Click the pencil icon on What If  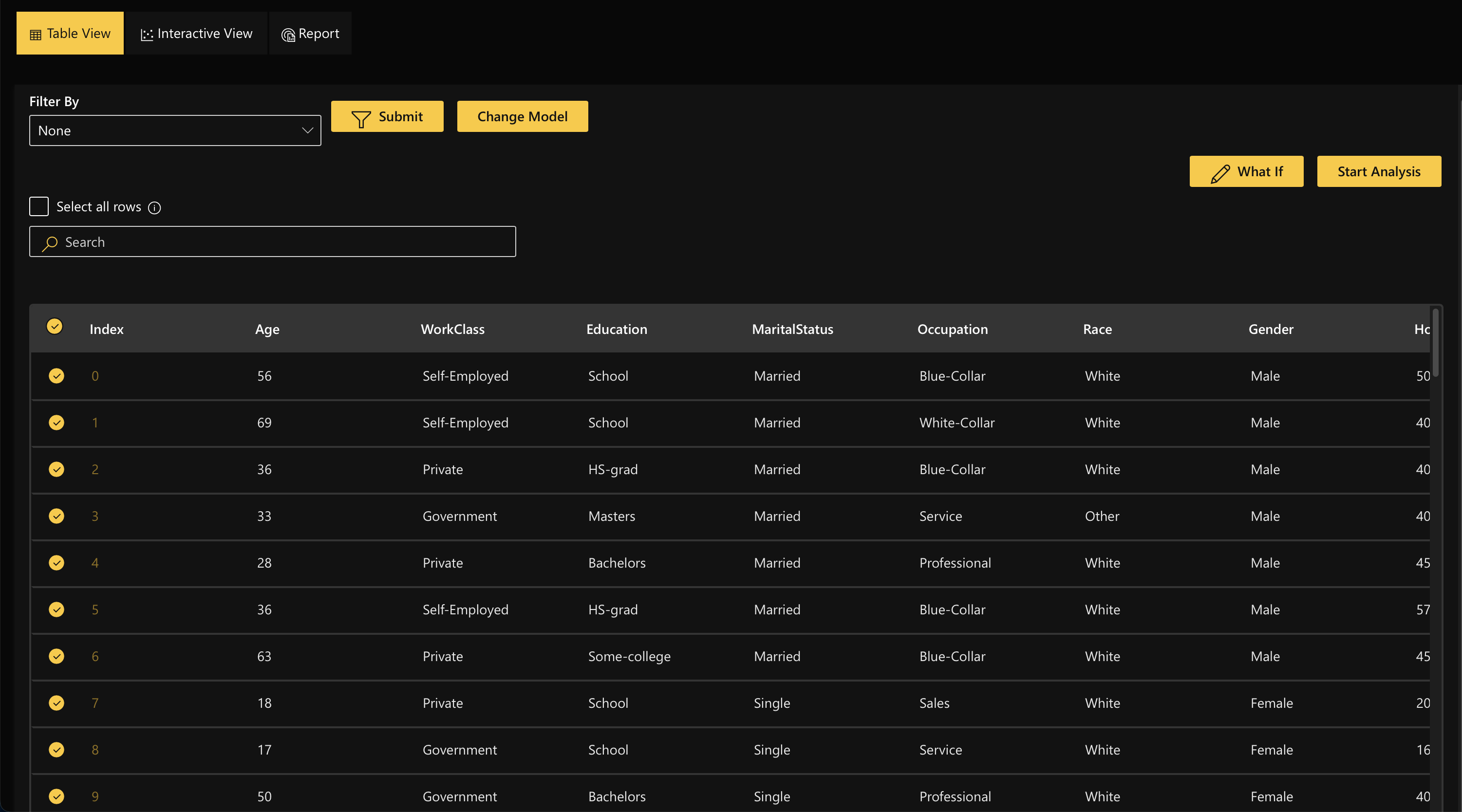1219,172
